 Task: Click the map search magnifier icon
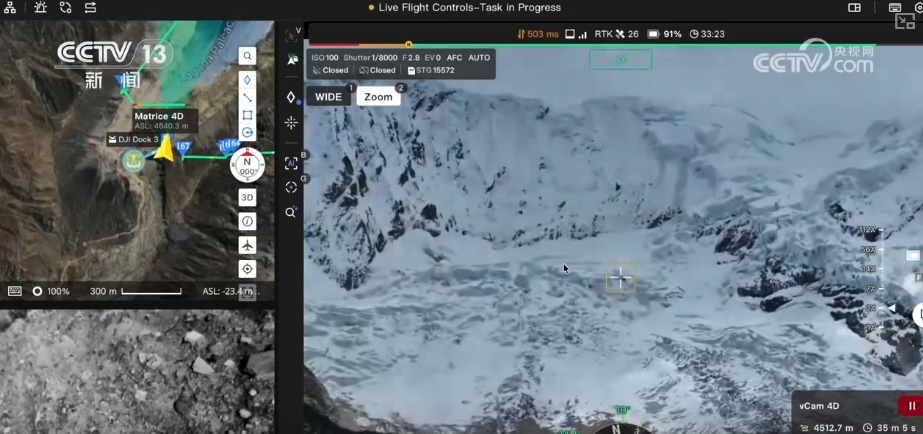click(247, 56)
